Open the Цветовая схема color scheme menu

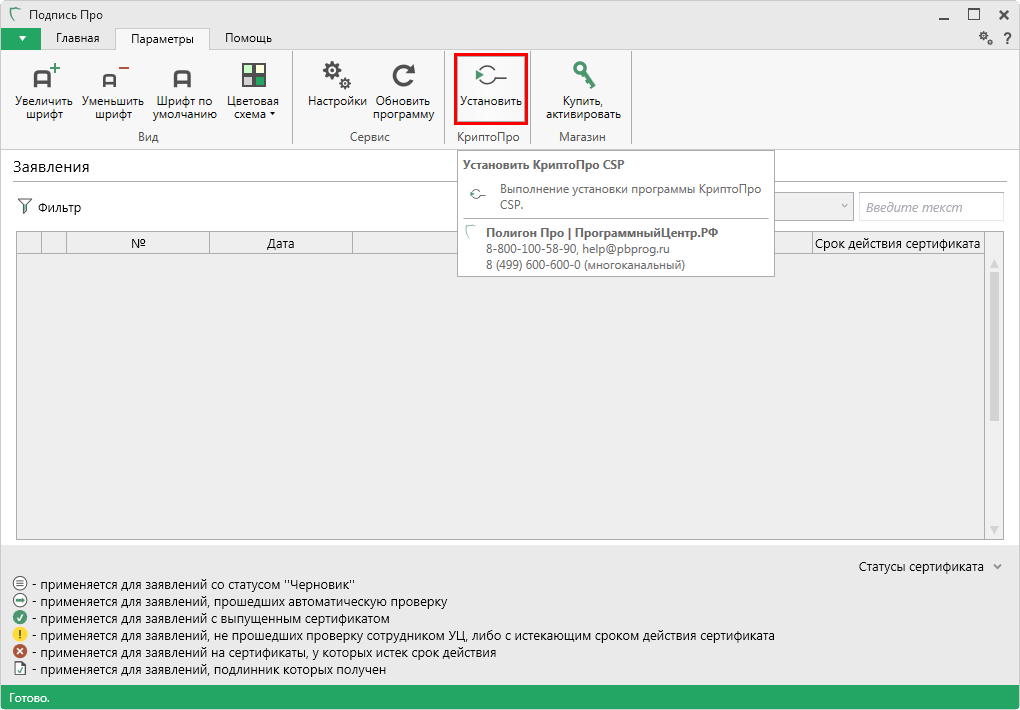click(253, 90)
